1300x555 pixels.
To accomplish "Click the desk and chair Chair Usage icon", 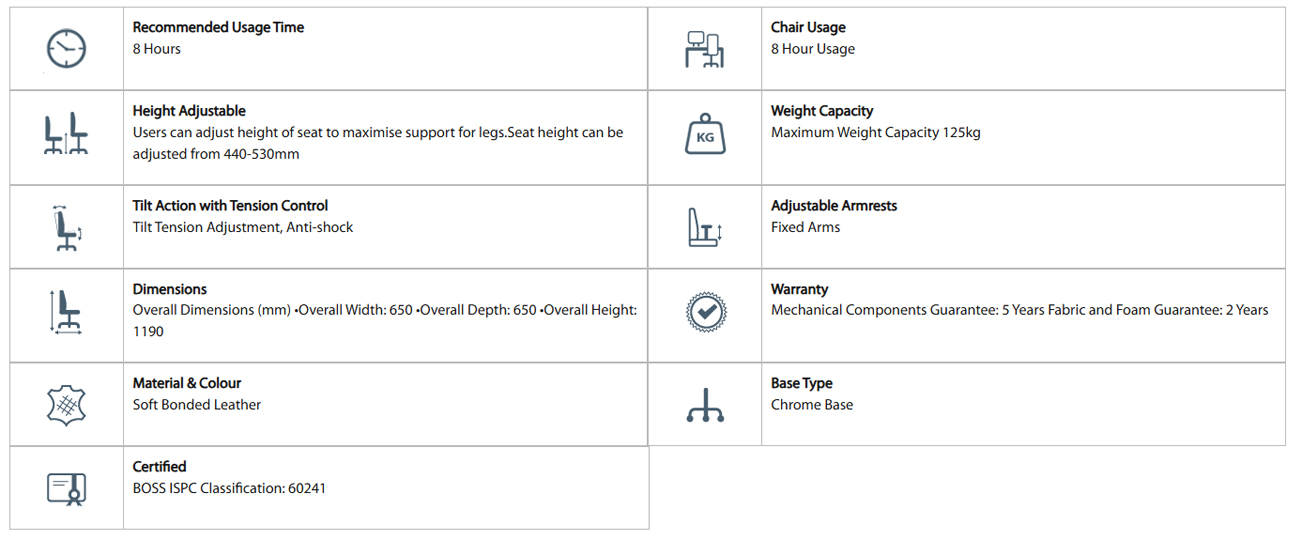I will pos(704,49).
